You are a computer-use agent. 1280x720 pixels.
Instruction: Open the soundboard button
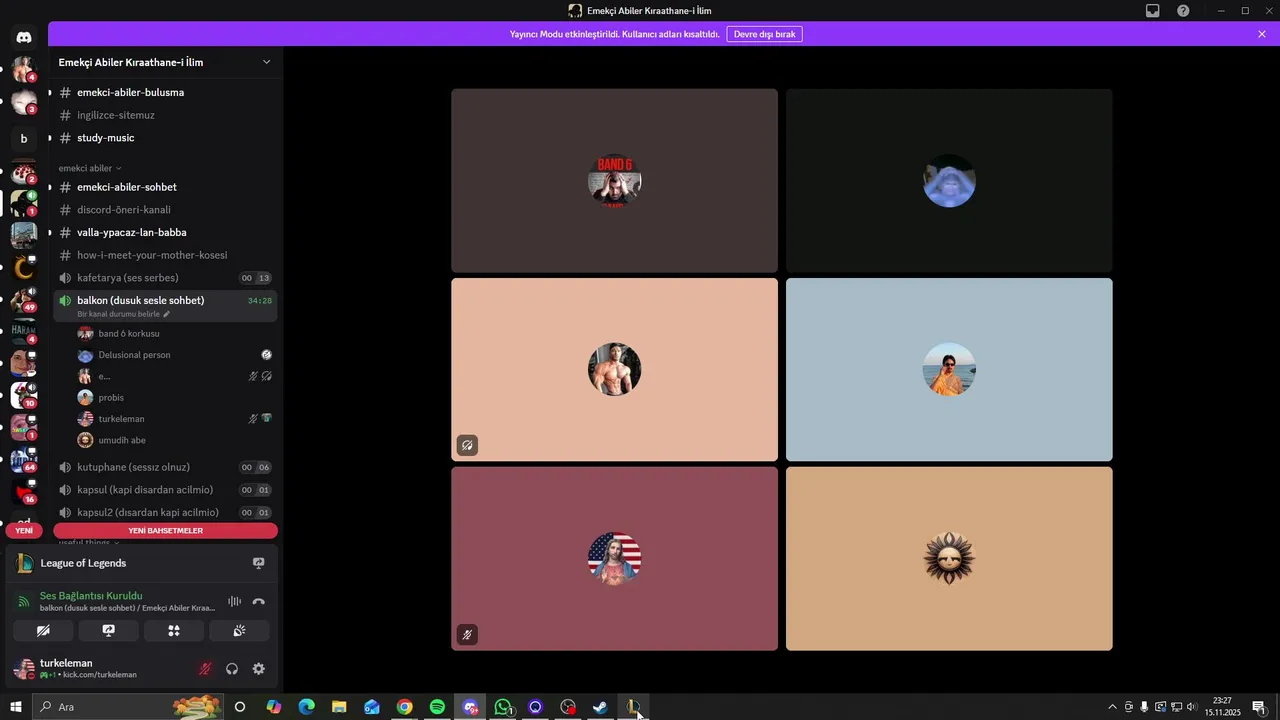pyautogui.click(x=239, y=631)
